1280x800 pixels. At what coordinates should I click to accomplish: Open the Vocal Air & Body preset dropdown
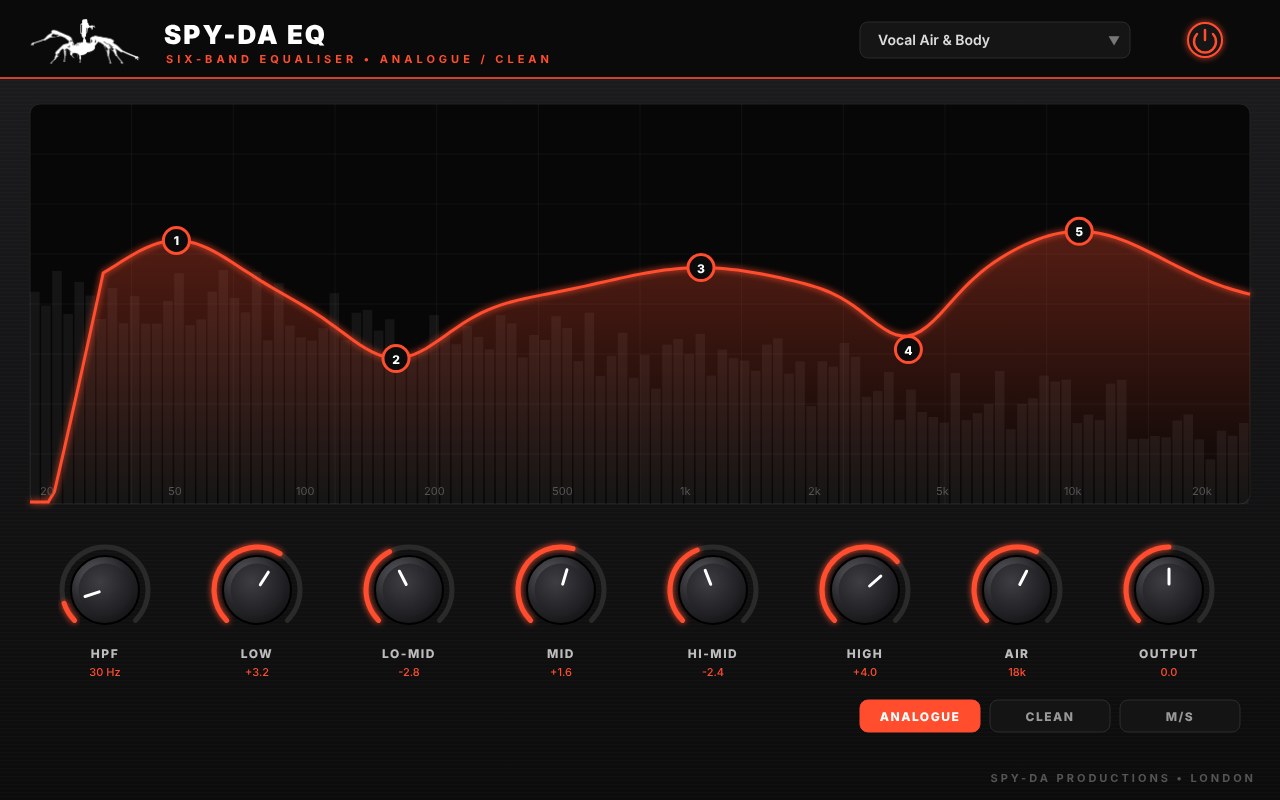pyautogui.click(x=995, y=40)
